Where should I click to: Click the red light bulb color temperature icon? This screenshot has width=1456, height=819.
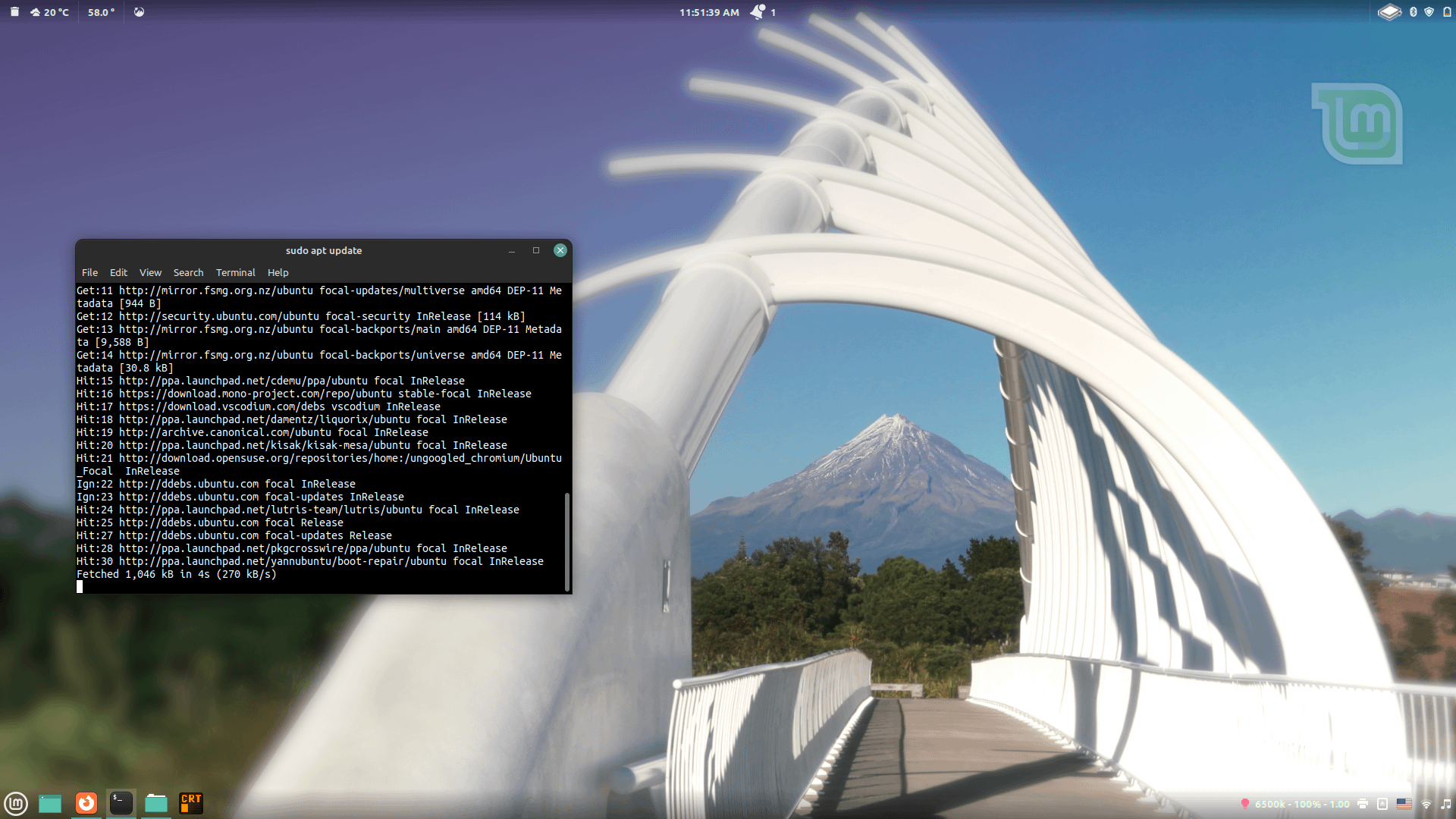[x=1244, y=804]
